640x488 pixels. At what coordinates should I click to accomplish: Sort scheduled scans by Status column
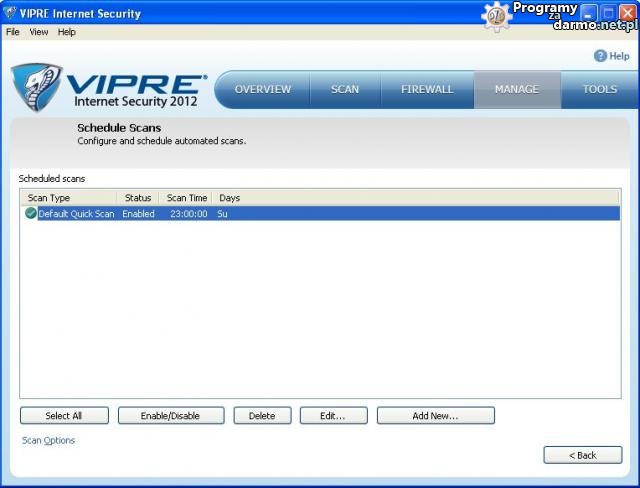click(x=138, y=198)
